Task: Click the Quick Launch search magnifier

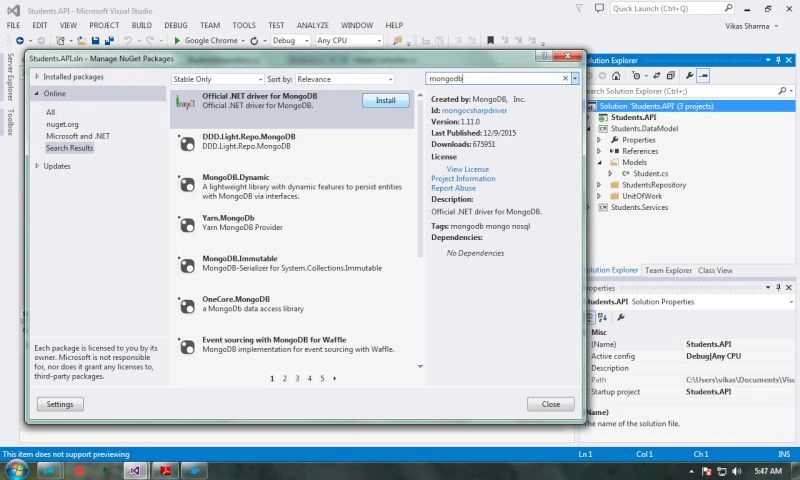Action: [728, 8]
